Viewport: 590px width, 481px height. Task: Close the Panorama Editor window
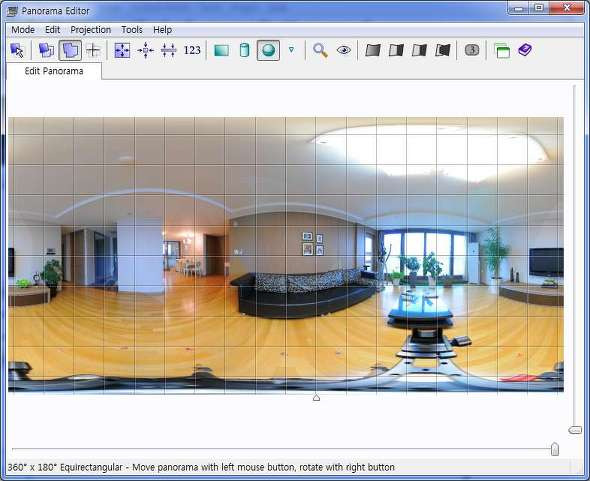[x=567, y=8]
